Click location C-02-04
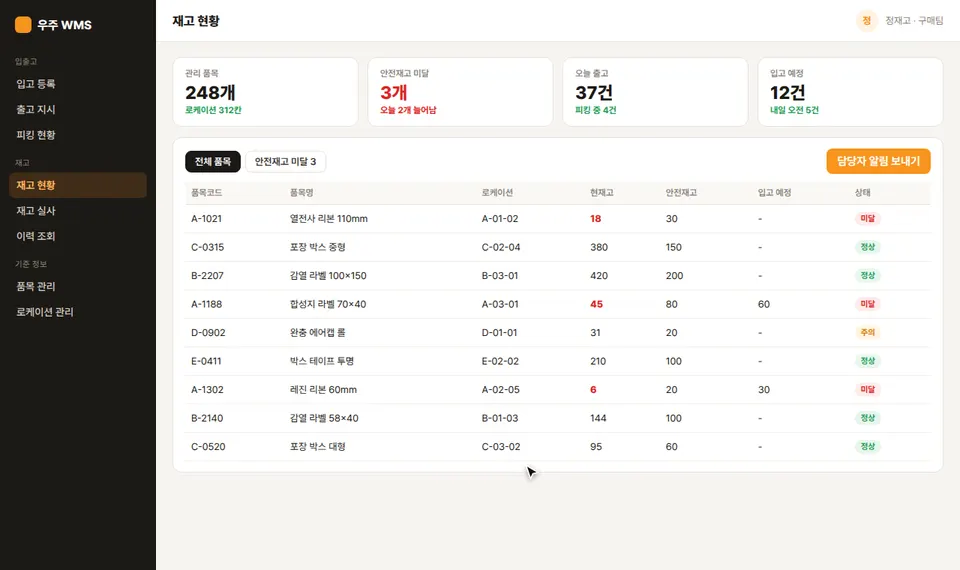960x570 pixels. 501,247
